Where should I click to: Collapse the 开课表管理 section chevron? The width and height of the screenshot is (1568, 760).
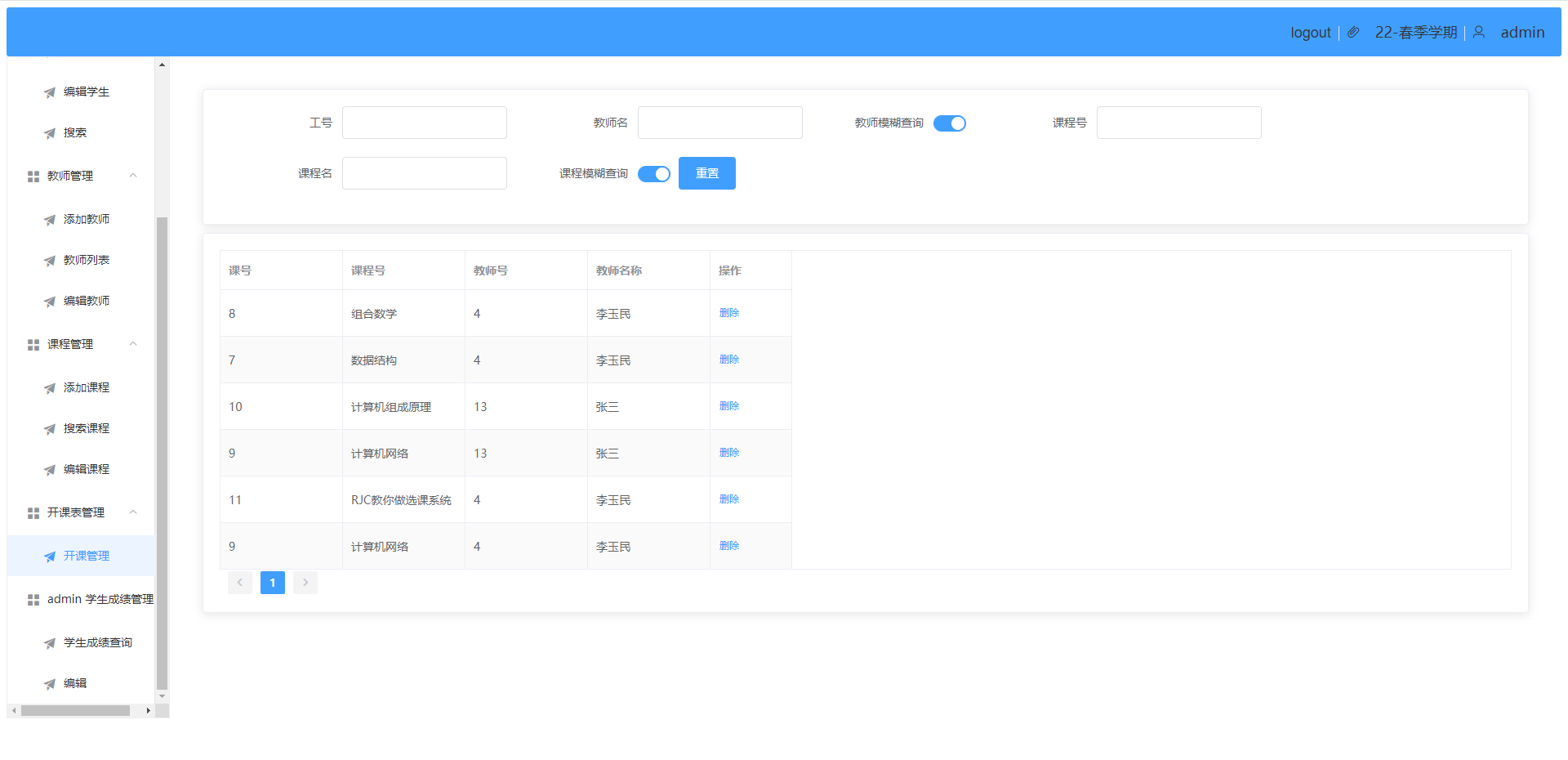(x=133, y=512)
